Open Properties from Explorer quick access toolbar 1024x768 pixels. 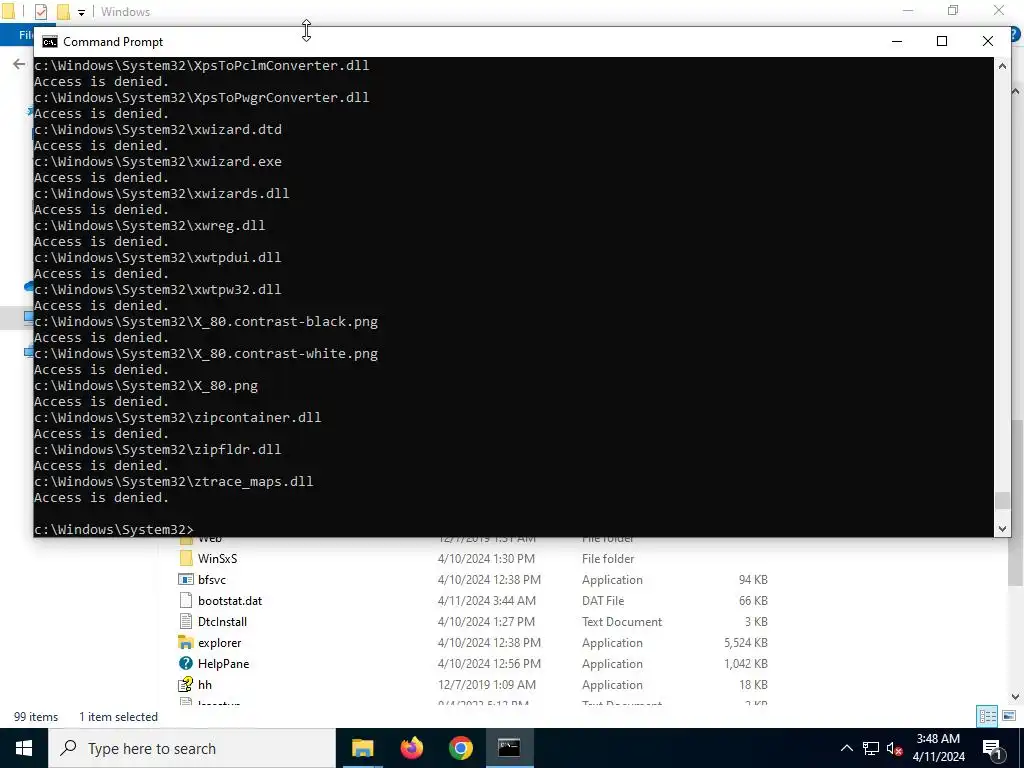coord(40,11)
